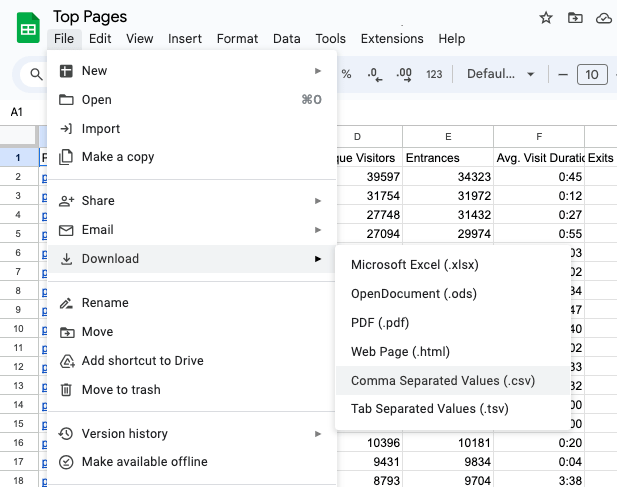The width and height of the screenshot is (617, 487).
Task: Click the decrease decimal places icon
Action: point(375,75)
